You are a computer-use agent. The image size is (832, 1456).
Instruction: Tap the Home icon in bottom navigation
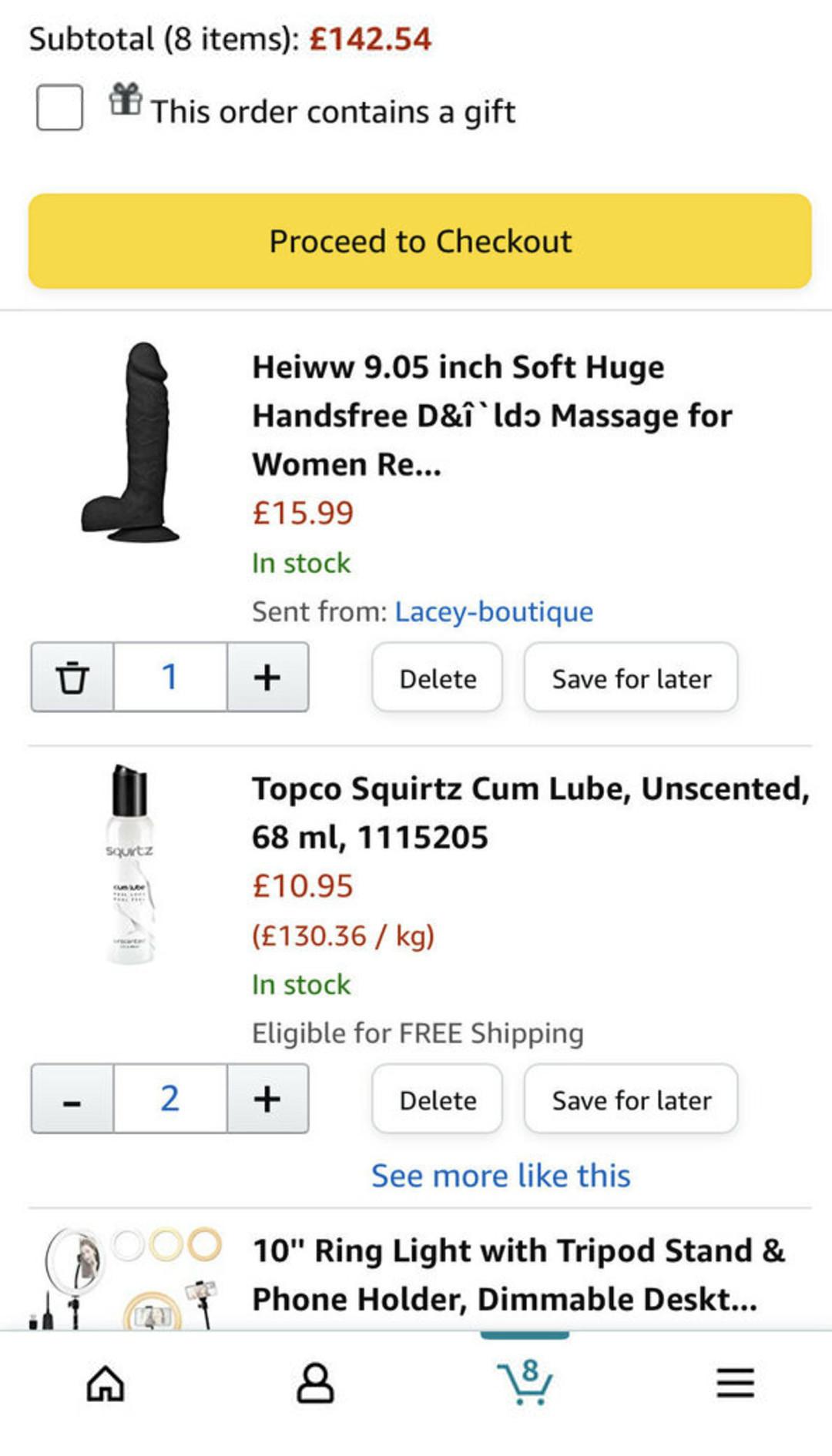pos(106,1383)
